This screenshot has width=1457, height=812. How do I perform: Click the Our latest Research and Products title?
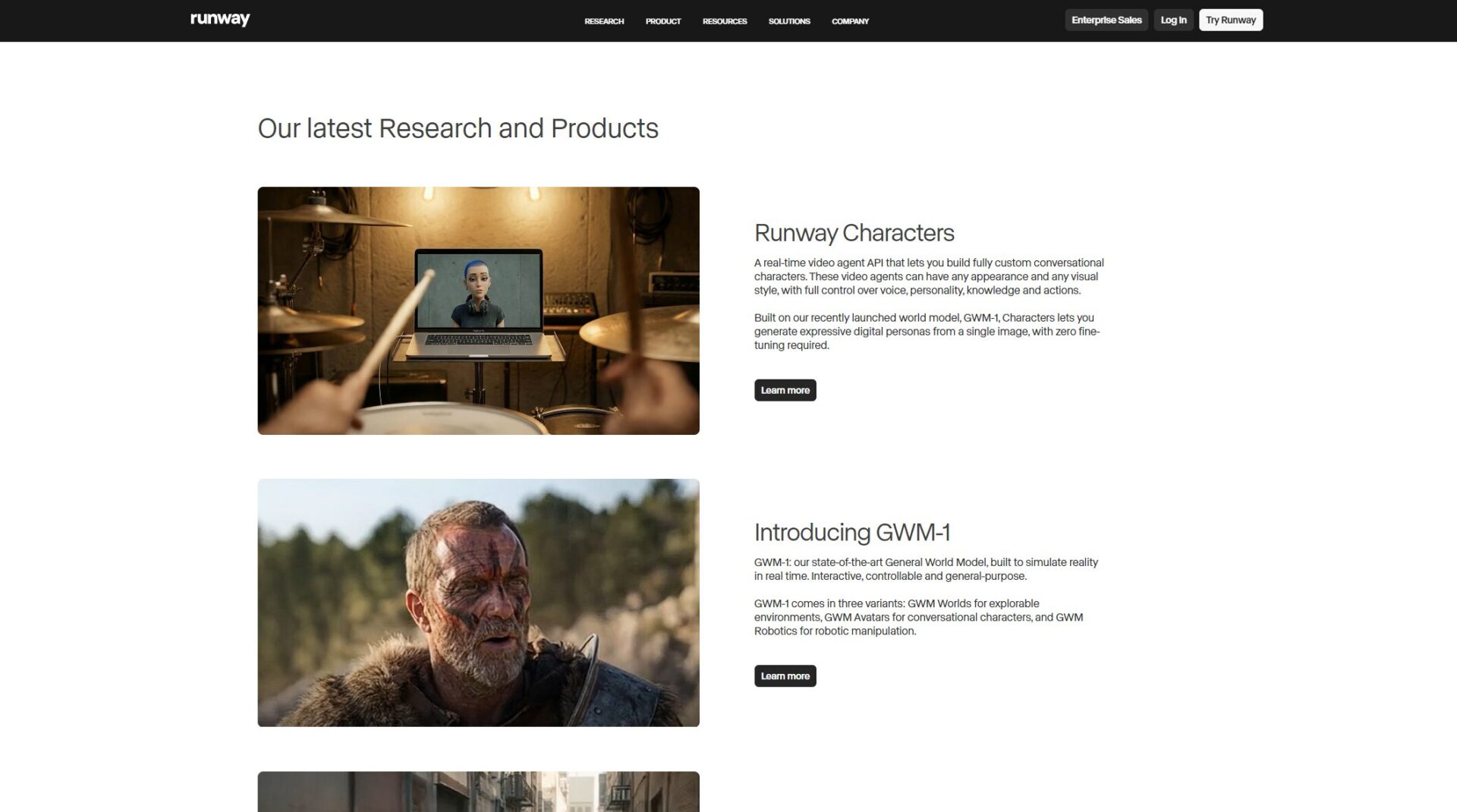click(x=458, y=128)
